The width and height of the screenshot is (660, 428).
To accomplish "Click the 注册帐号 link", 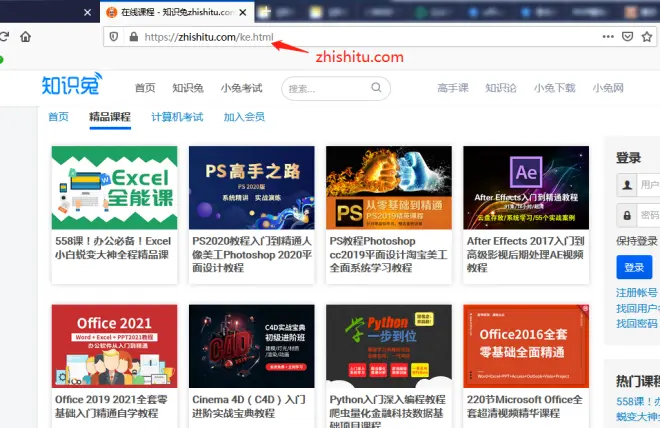I will [x=636, y=292].
